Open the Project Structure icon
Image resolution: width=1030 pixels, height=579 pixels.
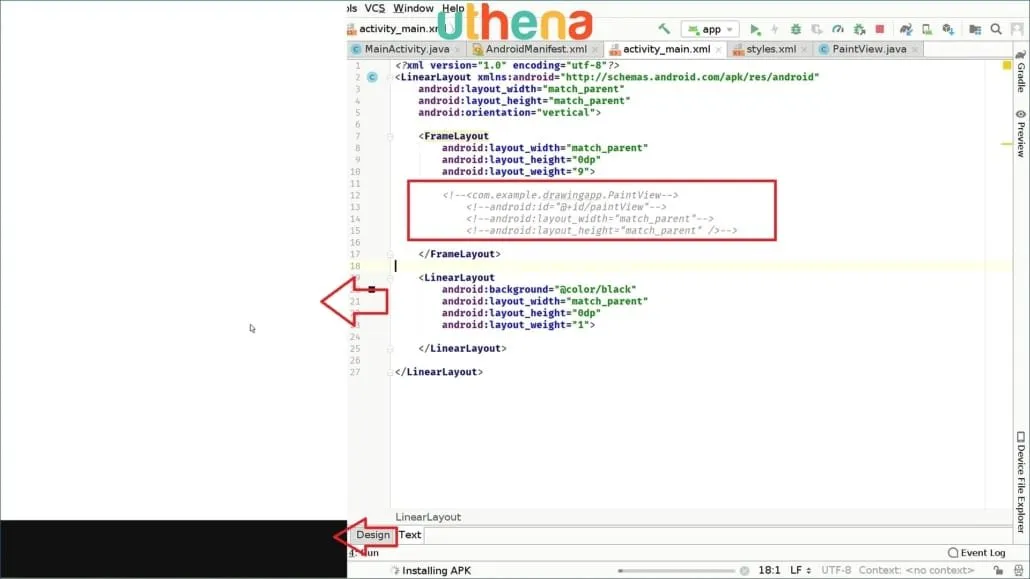click(975, 29)
